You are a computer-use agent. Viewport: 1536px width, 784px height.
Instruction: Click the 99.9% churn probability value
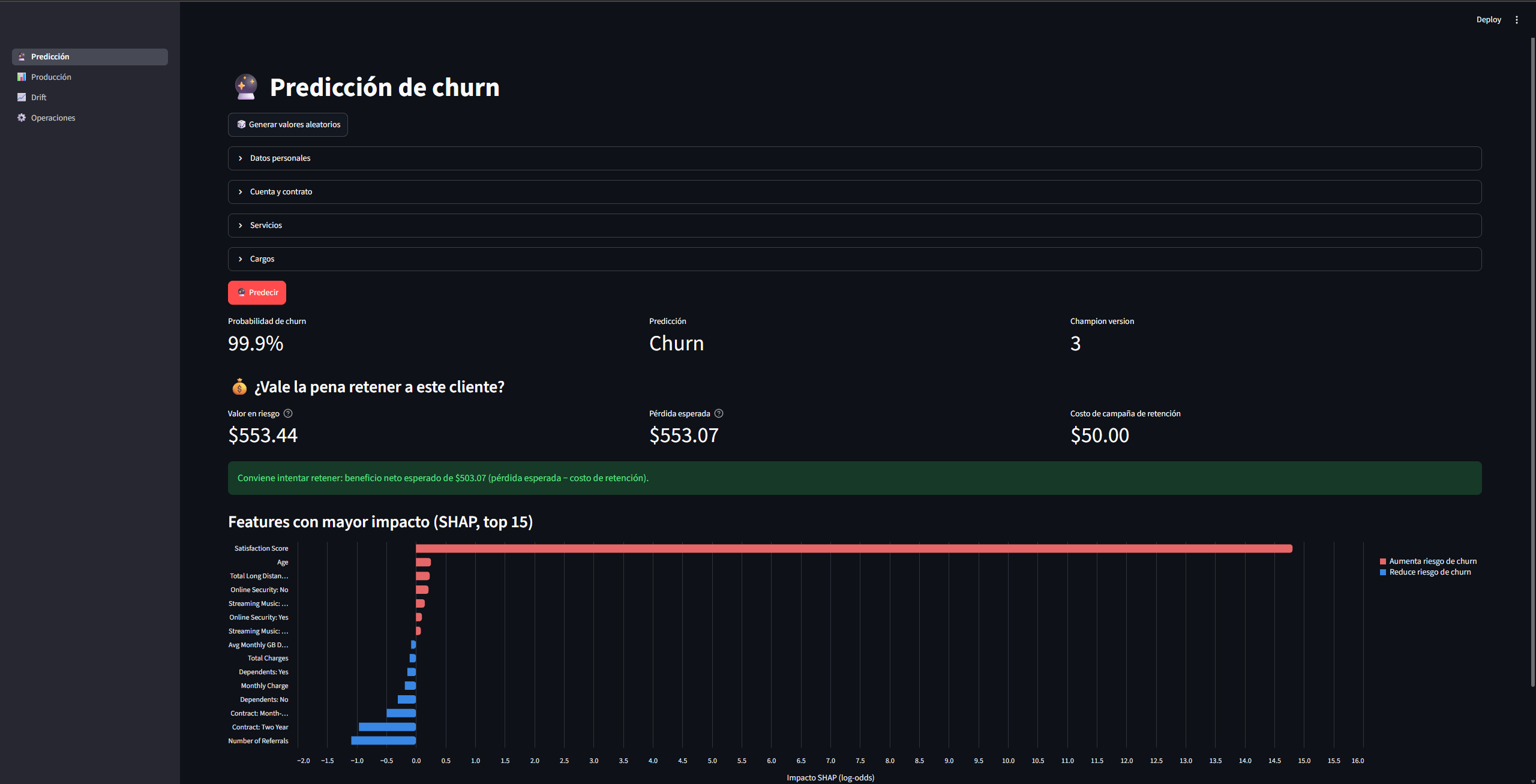[x=256, y=344]
